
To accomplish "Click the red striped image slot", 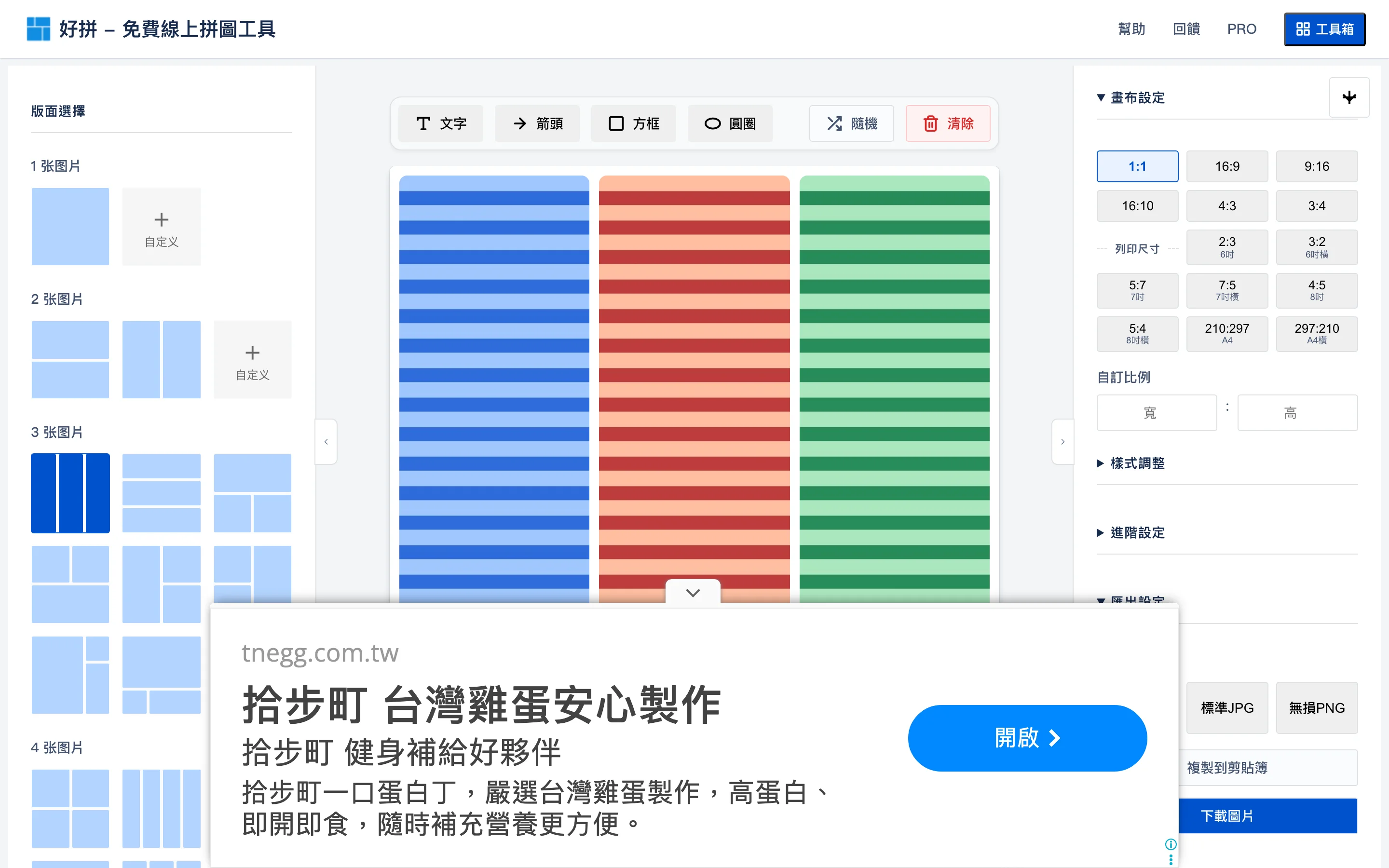I will 694,389.
